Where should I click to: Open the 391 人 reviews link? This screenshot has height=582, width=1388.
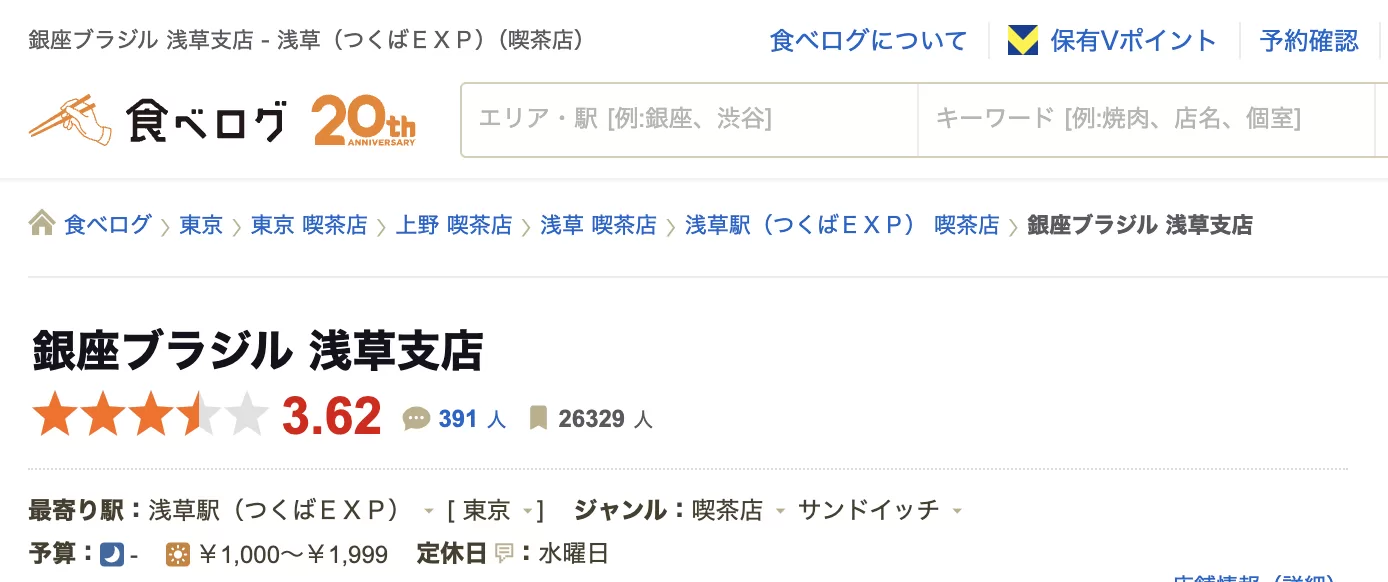pyautogui.click(x=472, y=419)
